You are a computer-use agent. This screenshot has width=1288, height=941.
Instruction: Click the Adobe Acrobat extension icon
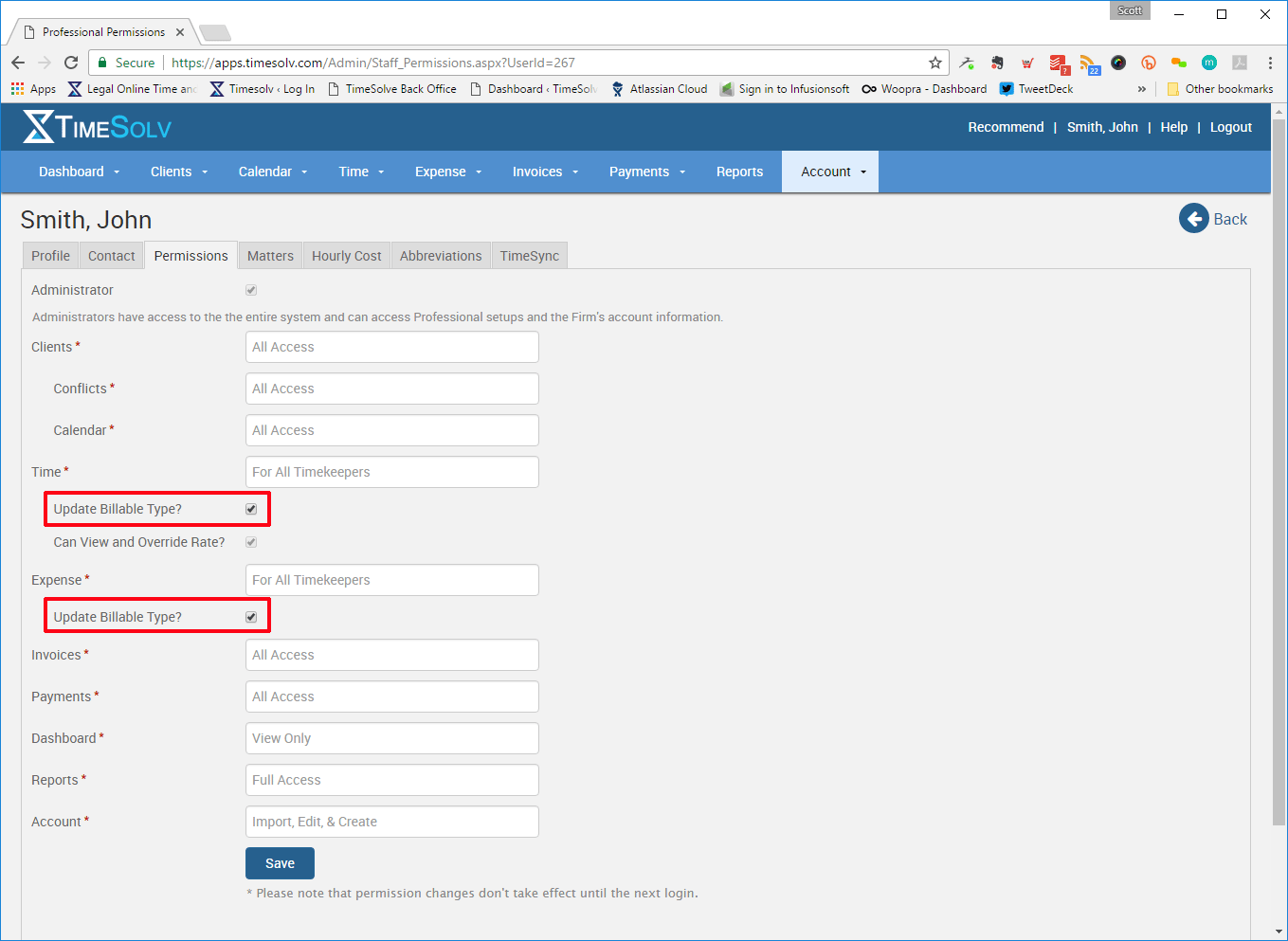coord(1240,62)
